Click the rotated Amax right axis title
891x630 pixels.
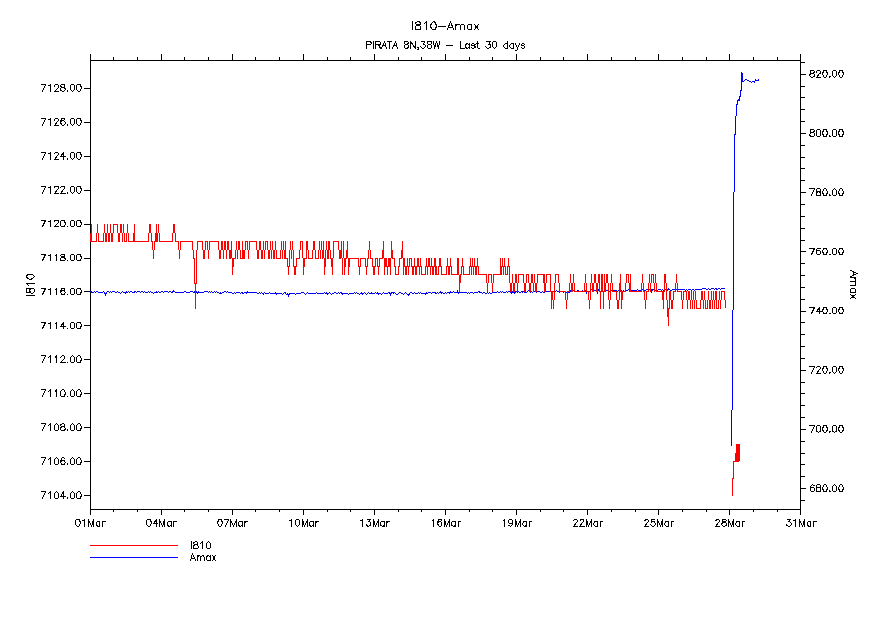tap(853, 285)
